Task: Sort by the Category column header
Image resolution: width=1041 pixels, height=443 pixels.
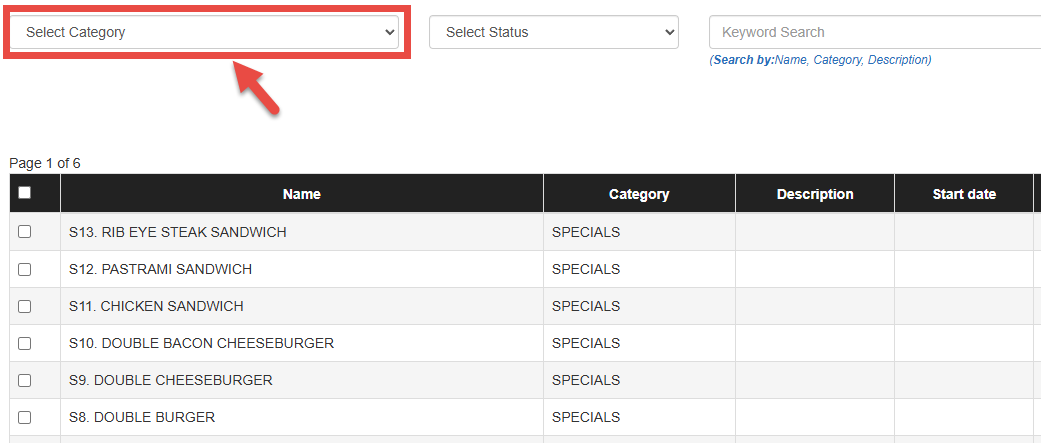Action: (x=639, y=194)
